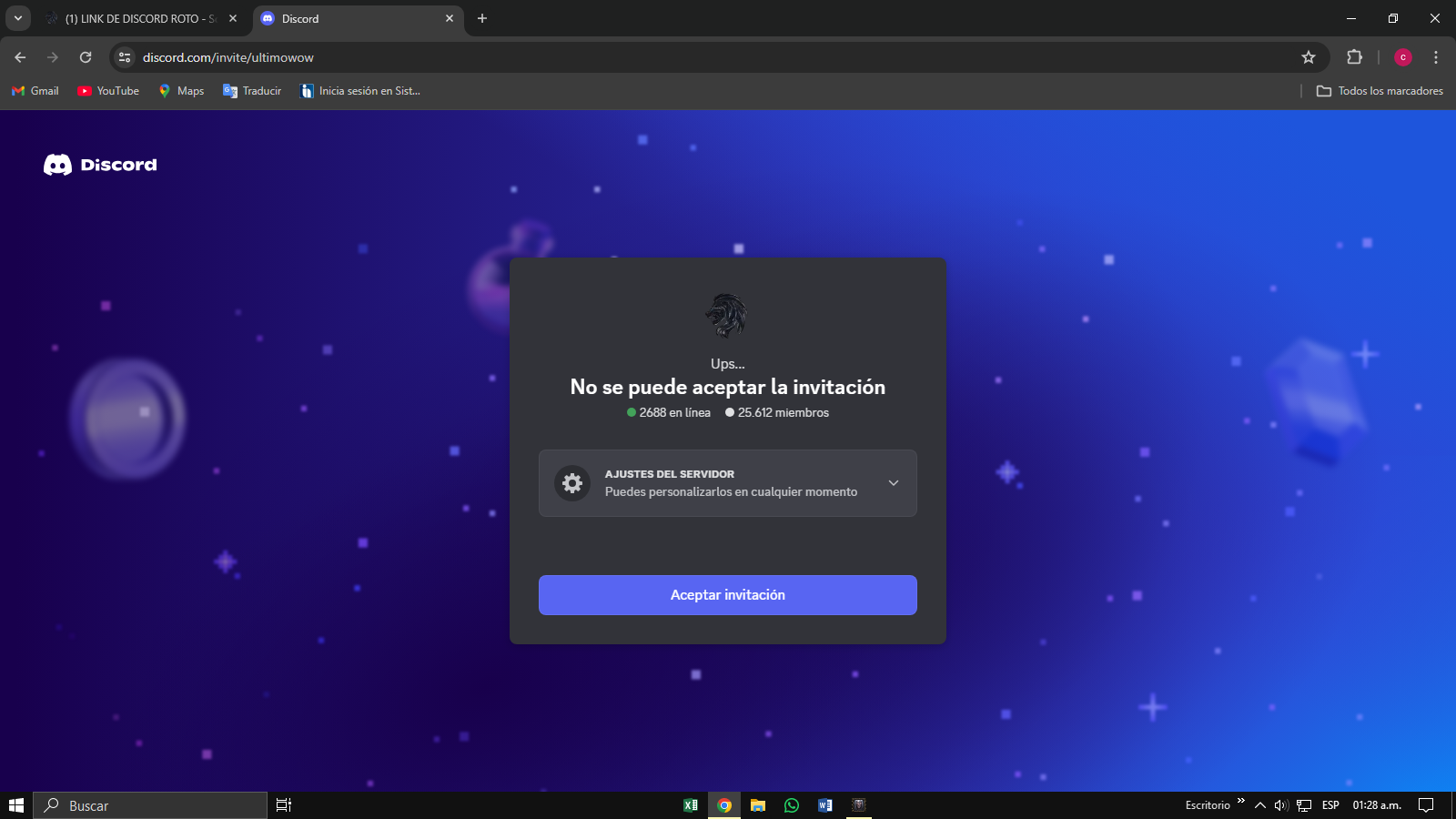Open Task View on the taskbar

[284, 805]
